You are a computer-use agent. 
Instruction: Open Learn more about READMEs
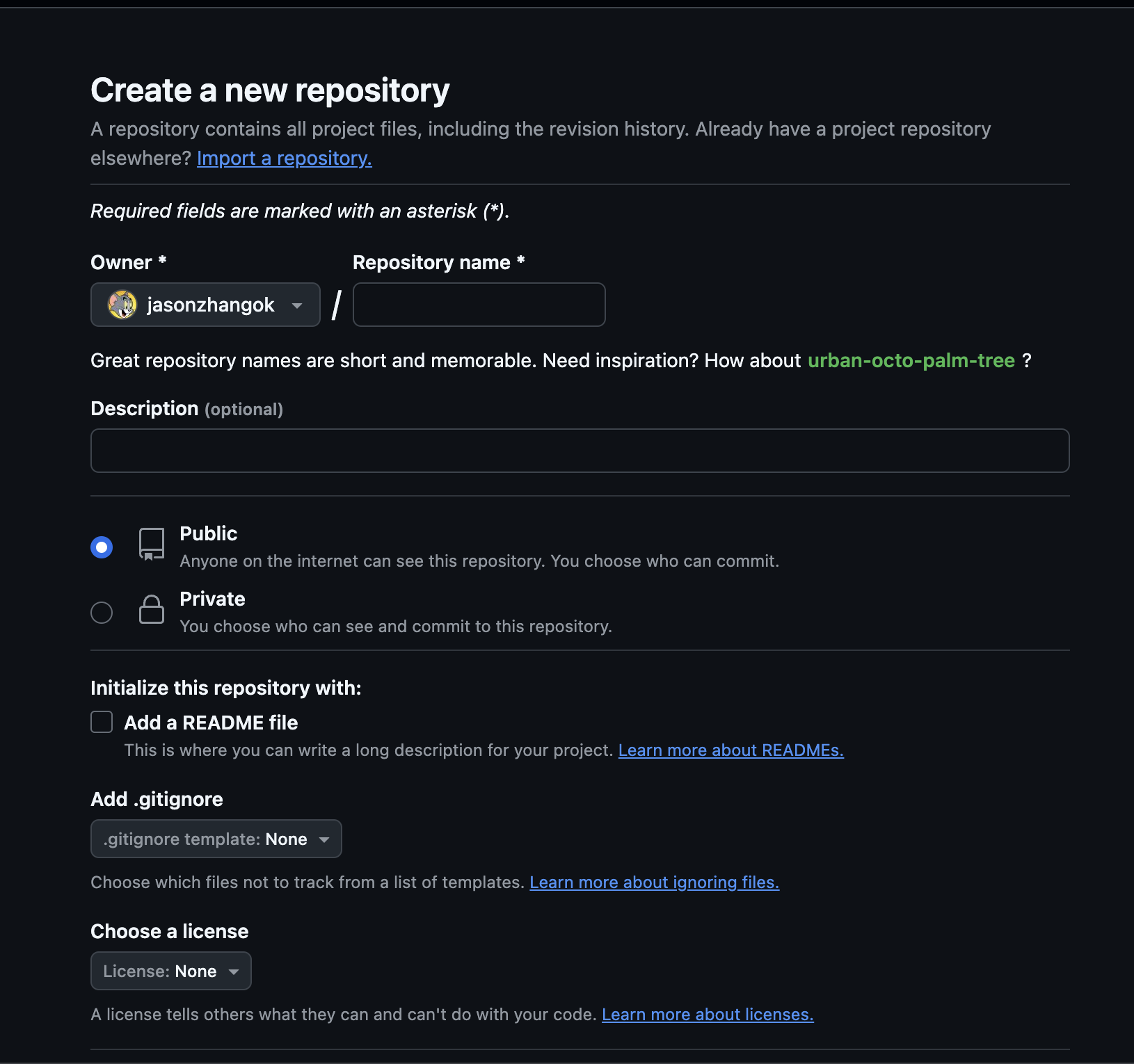pyautogui.click(x=730, y=750)
